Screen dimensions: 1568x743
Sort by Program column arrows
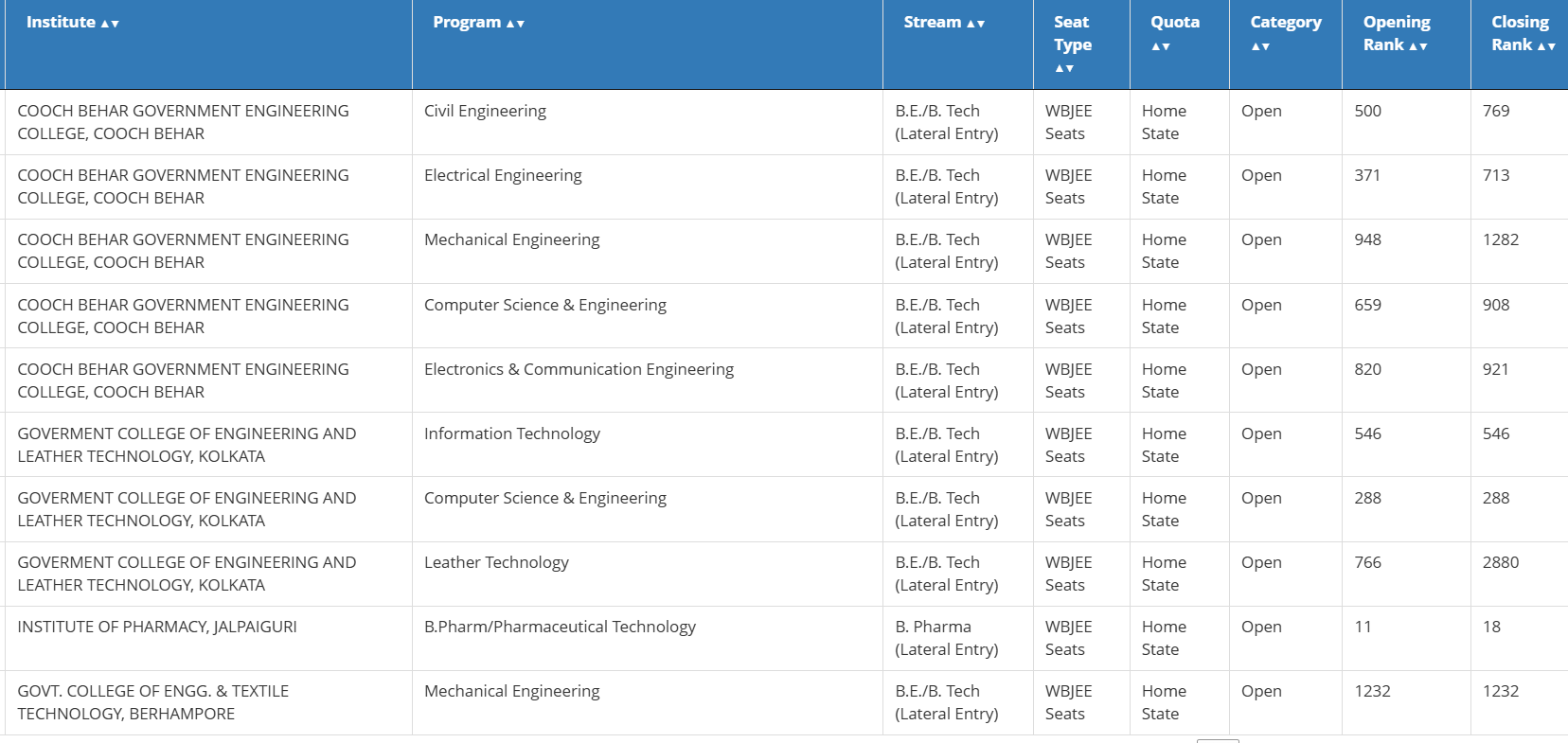pyautogui.click(x=515, y=24)
